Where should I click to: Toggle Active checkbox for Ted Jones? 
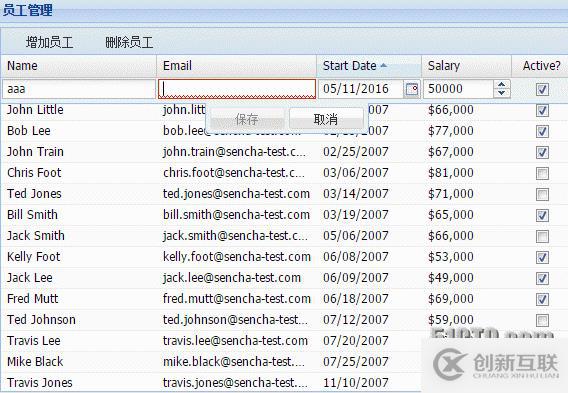coord(542,195)
